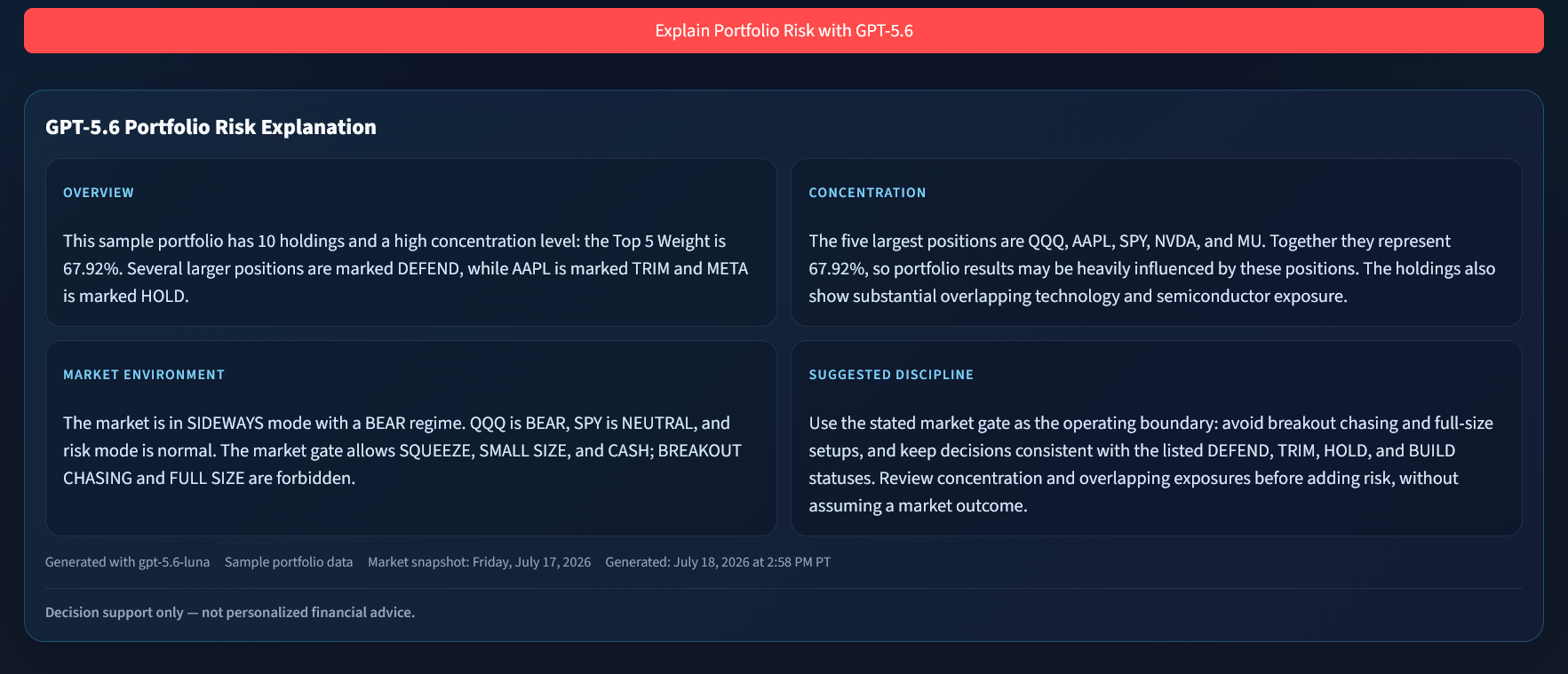This screenshot has width=1568, height=674.
Task: Click Explain Portfolio Risk with GPT-5.6 button
Action: click(x=784, y=31)
